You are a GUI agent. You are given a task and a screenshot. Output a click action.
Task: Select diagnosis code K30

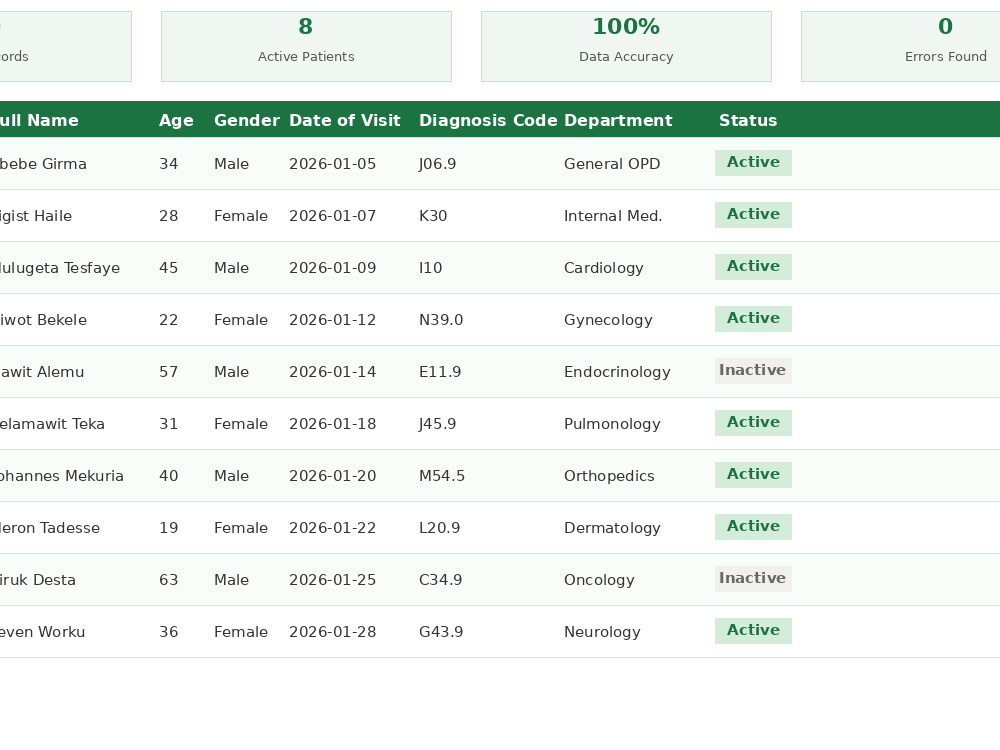tap(433, 216)
